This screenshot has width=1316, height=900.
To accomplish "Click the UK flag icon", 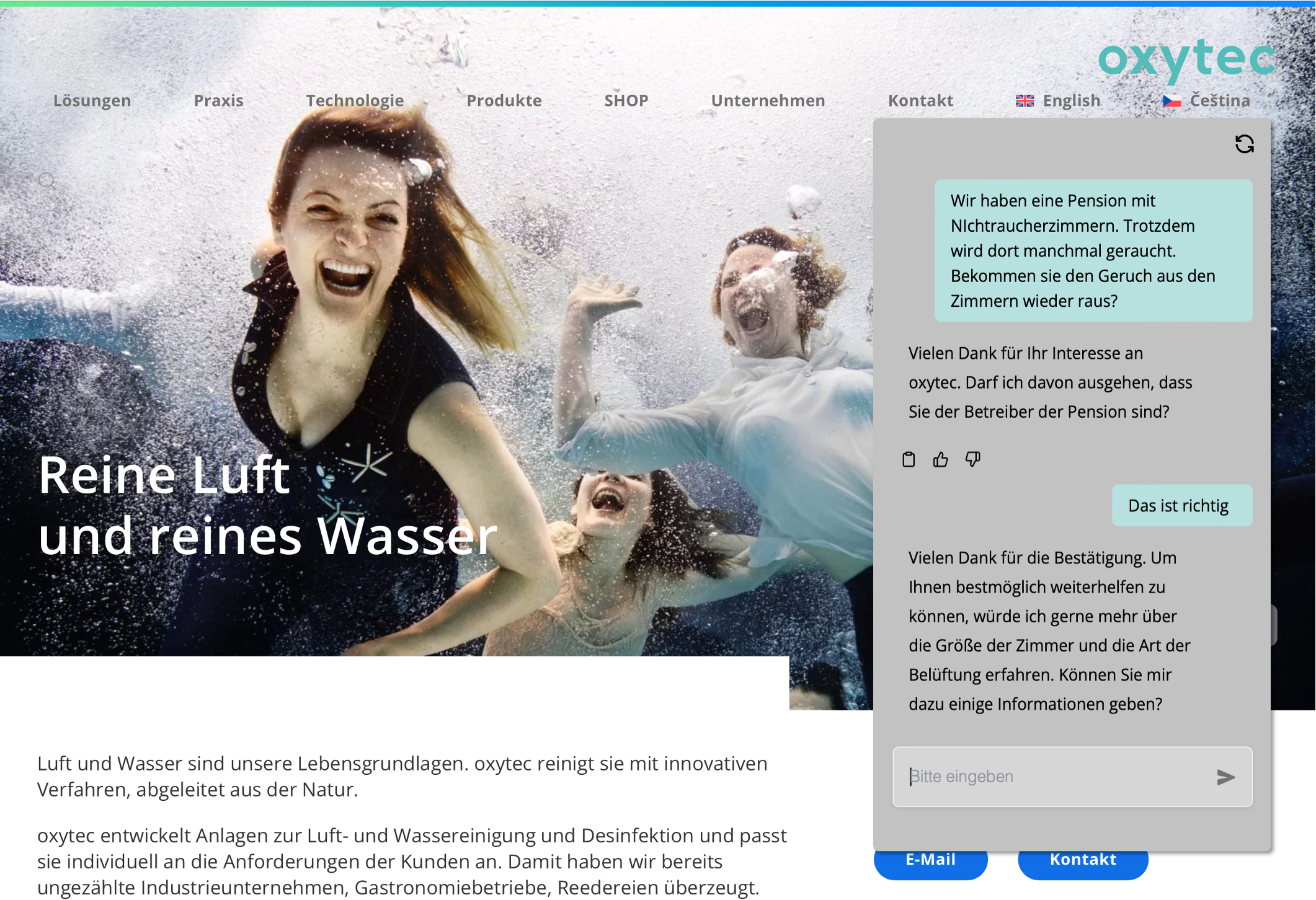I will click(1025, 100).
